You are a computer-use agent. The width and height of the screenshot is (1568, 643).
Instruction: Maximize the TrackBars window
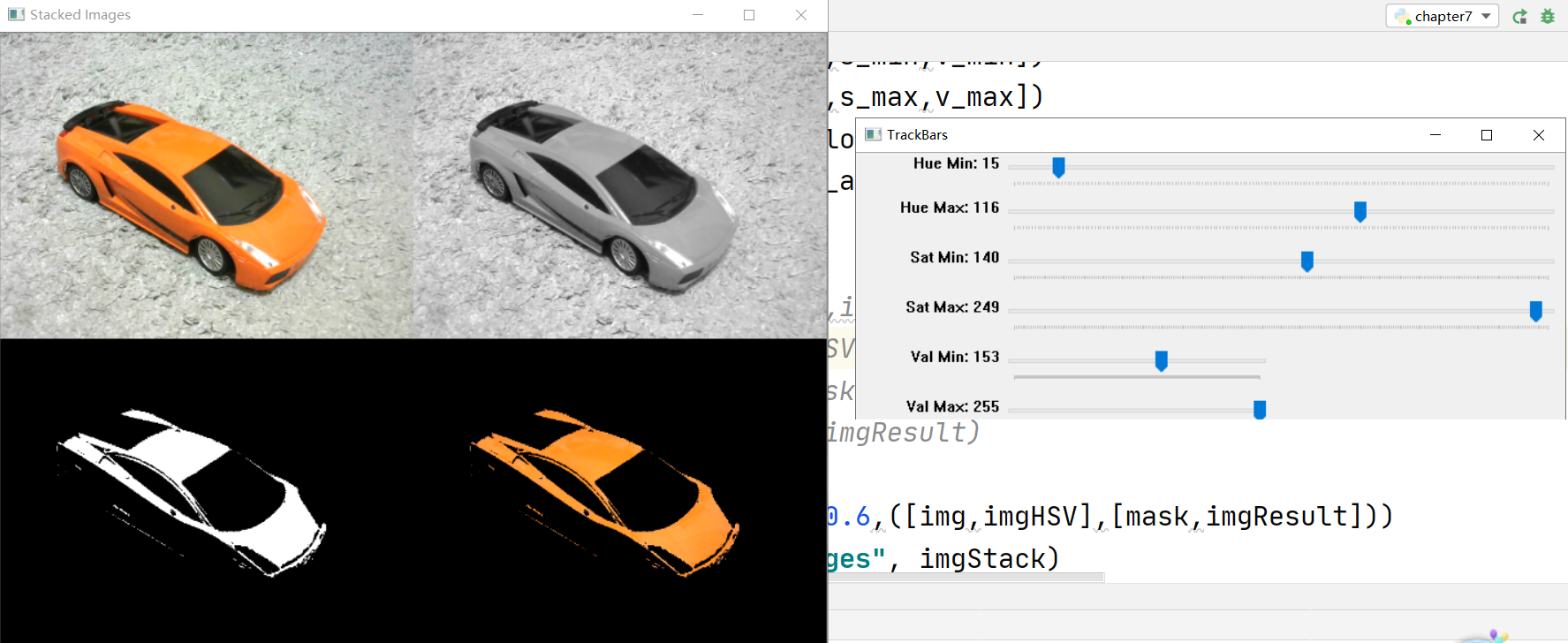click(x=1487, y=134)
